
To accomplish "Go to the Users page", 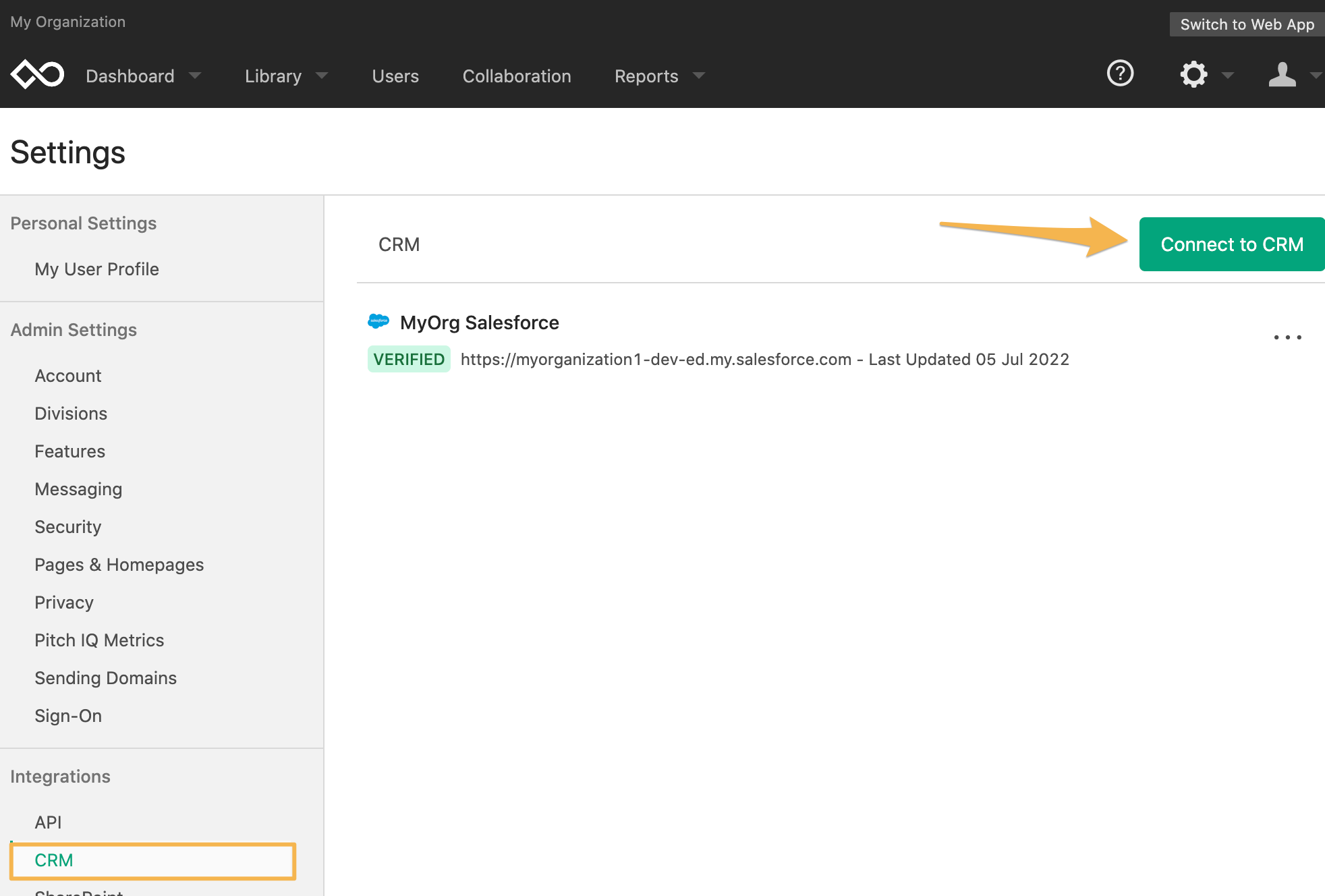I will [x=395, y=76].
